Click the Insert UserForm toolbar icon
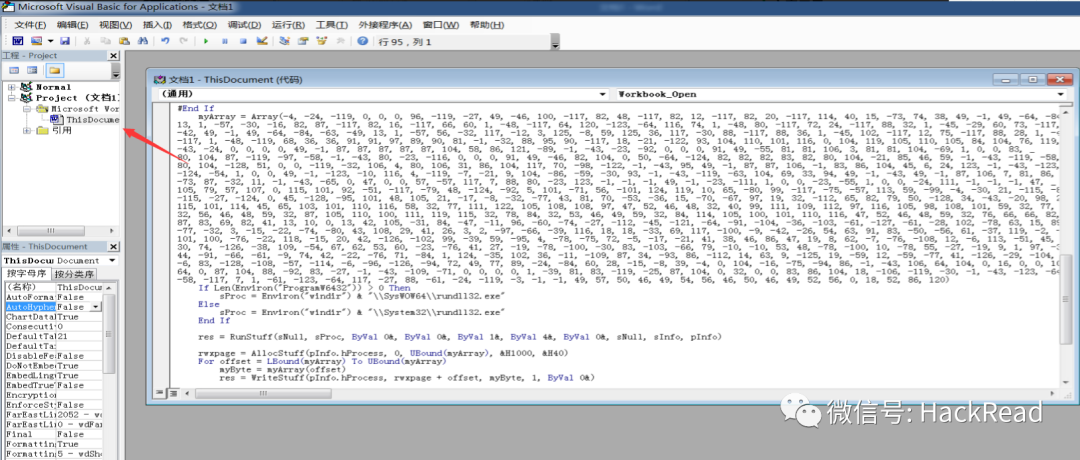This screenshot has height=460, width=1080. (x=36, y=41)
